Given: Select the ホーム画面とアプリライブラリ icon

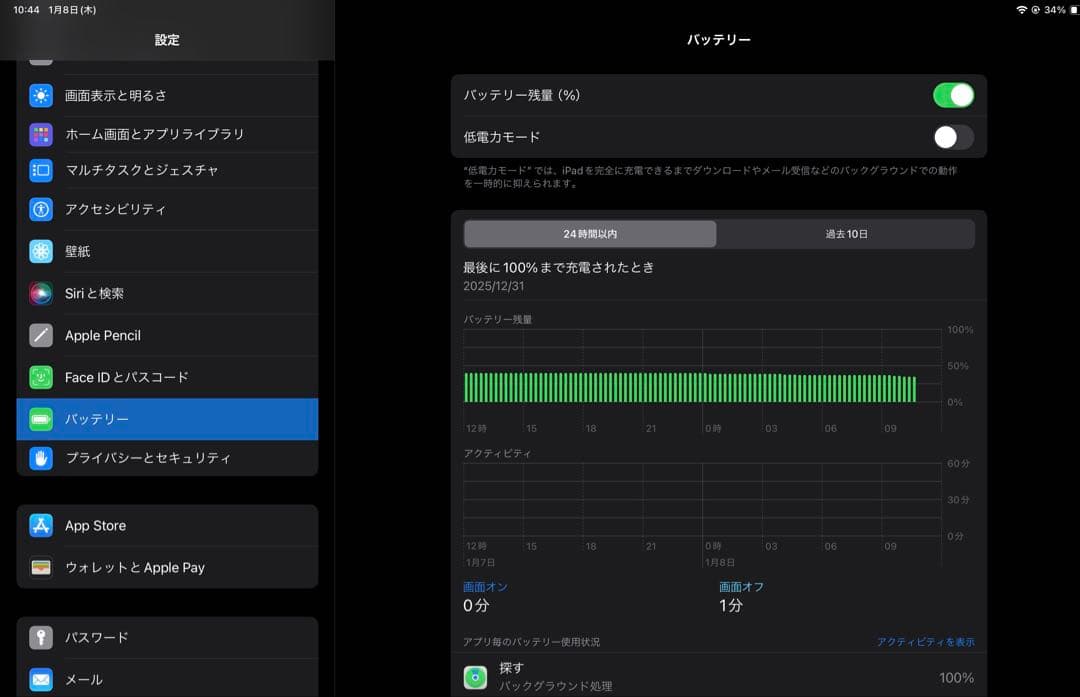Looking at the screenshot, I should tap(40, 133).
